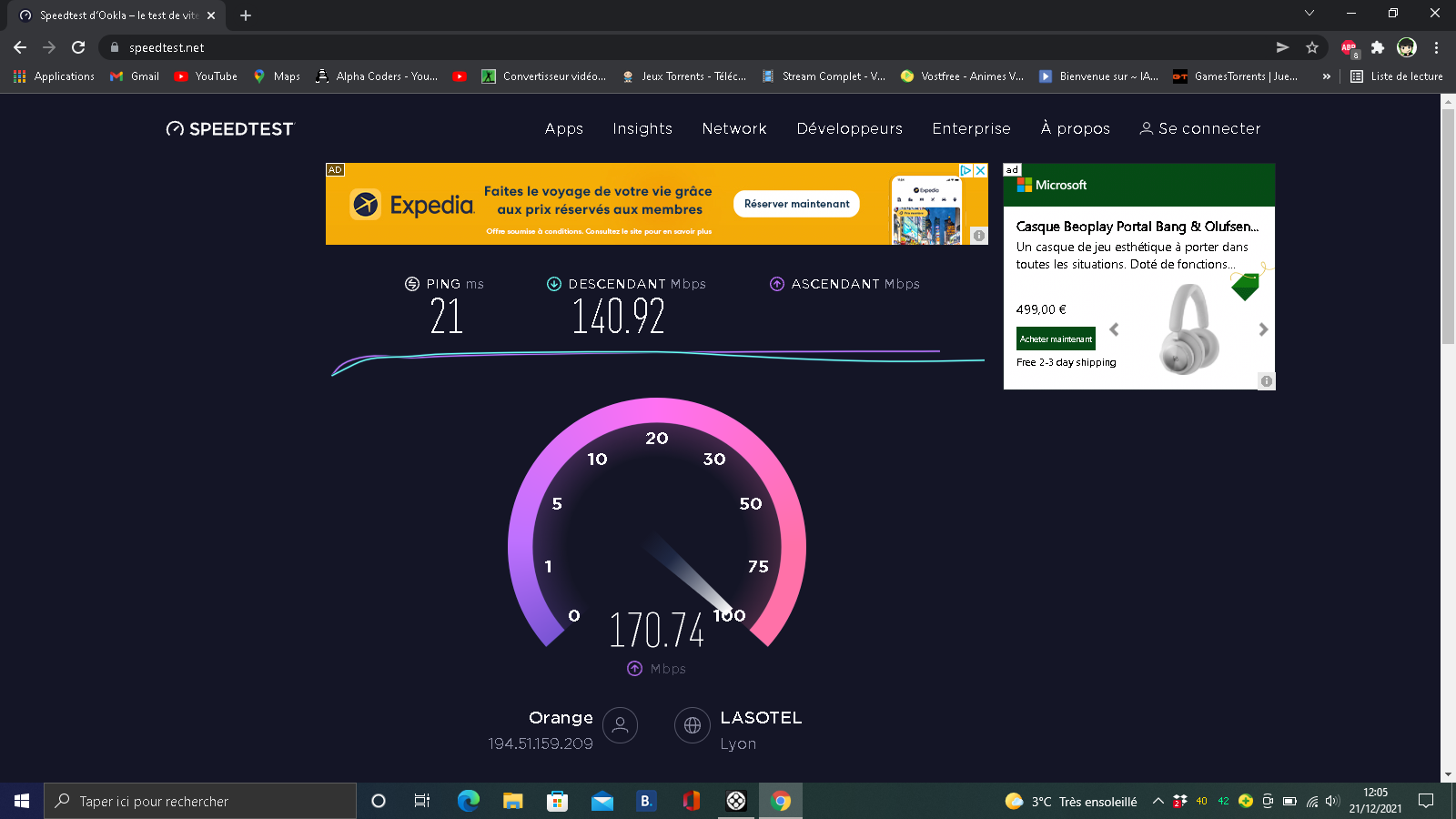Viewport: 1456px width, 819px height.
Task: Open Gmail bookmark
Action: (135, 76)
